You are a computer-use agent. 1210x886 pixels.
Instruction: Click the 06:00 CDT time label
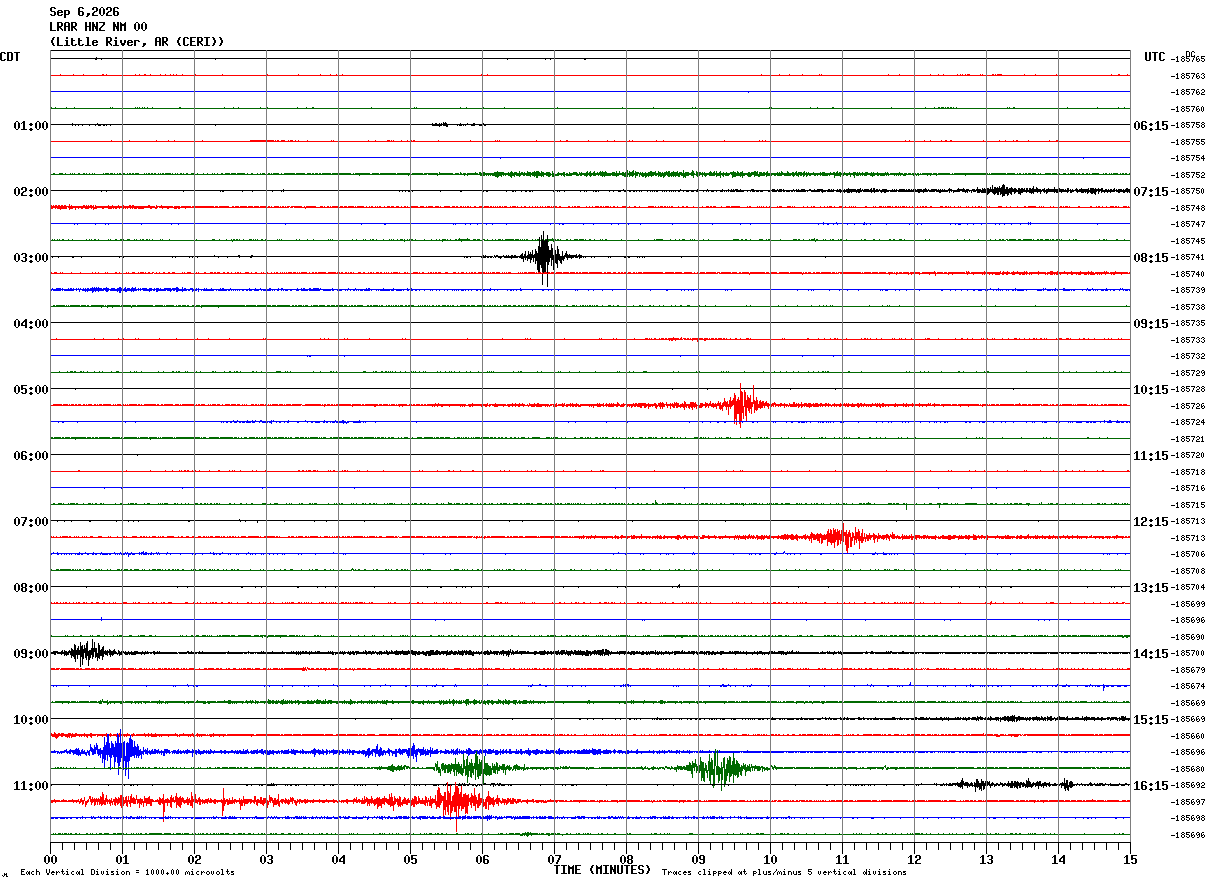tap(31, 456)
